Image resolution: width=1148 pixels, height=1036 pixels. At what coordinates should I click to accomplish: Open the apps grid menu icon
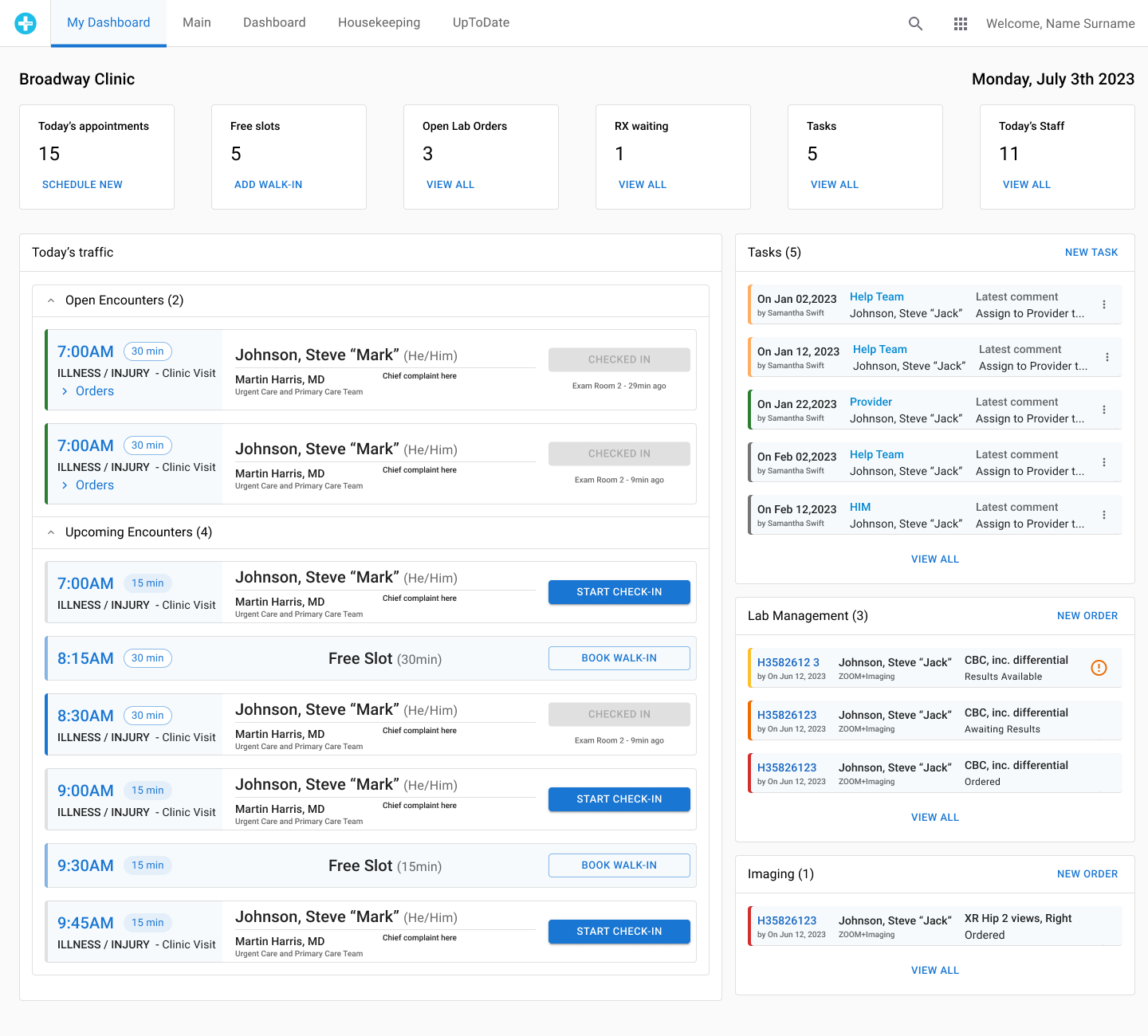(x=961, y=24)
